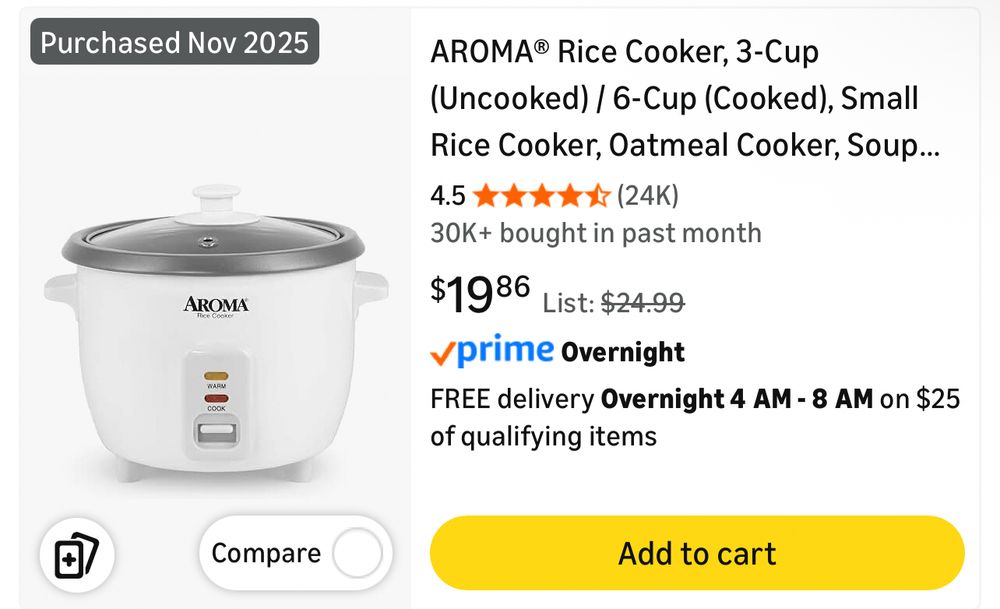Viewport: 1000px width, 609px height.
Task: Select the Prime logo icon
Action: coord(495,350)
